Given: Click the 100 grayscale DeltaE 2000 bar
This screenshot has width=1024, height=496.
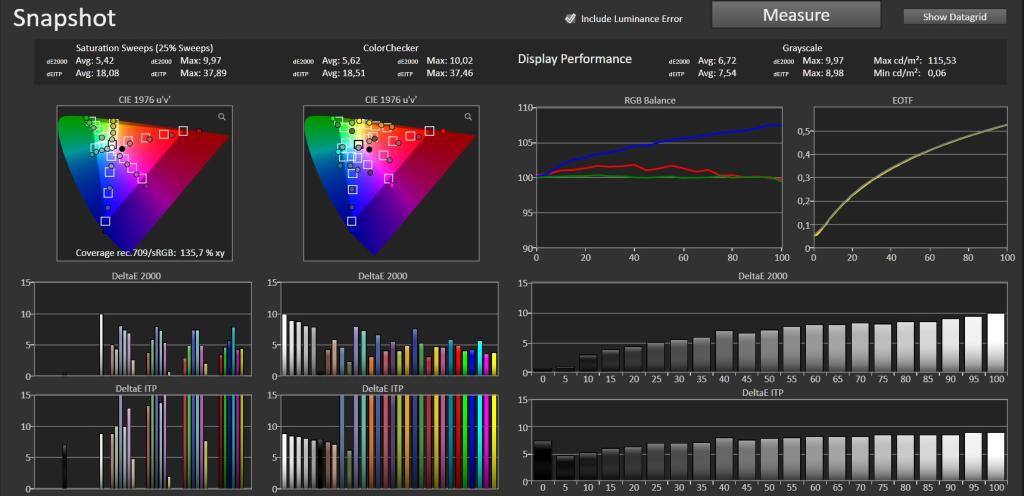Looking at the screenshot, I should tap(997, 343).
